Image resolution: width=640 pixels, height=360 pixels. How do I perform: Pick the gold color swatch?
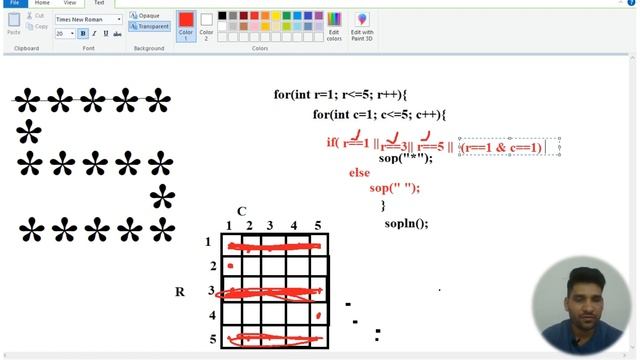[265, 27]
